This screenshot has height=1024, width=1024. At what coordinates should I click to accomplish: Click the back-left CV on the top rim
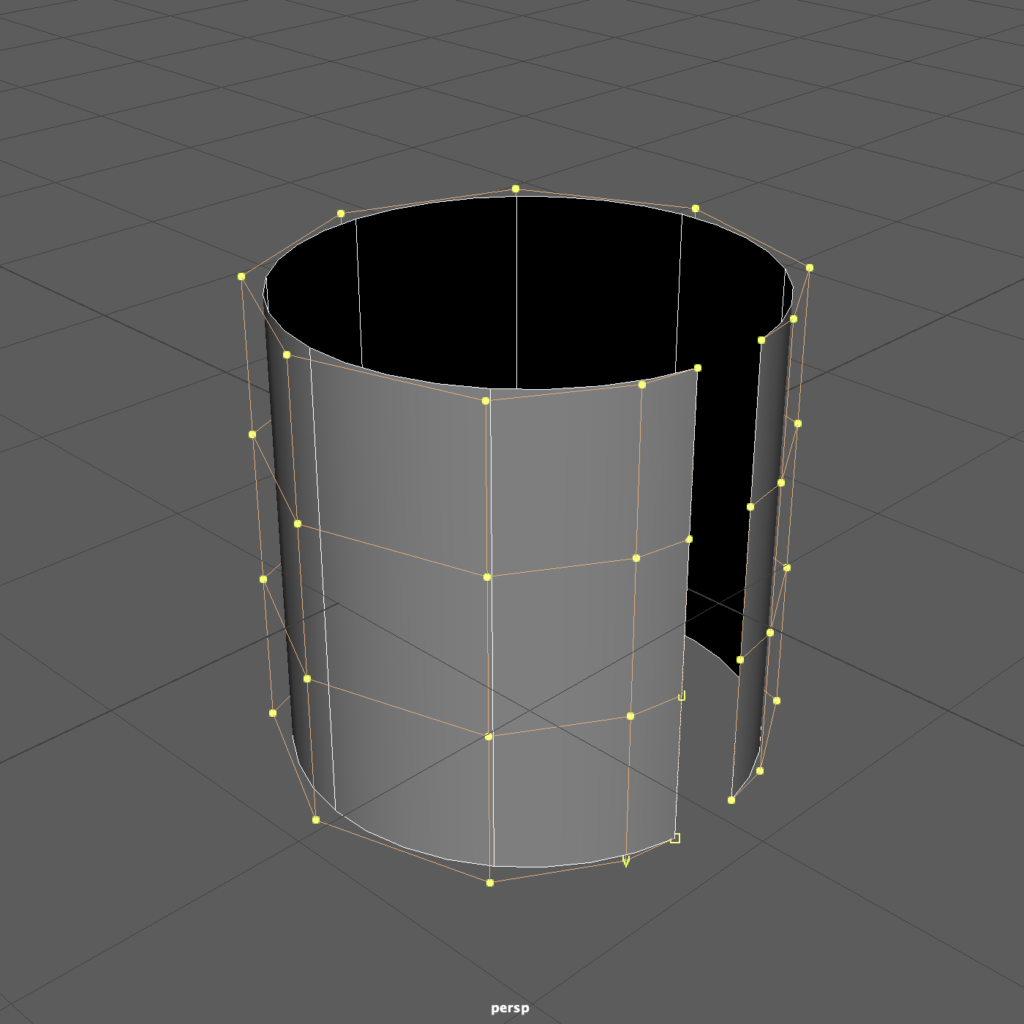341,213
